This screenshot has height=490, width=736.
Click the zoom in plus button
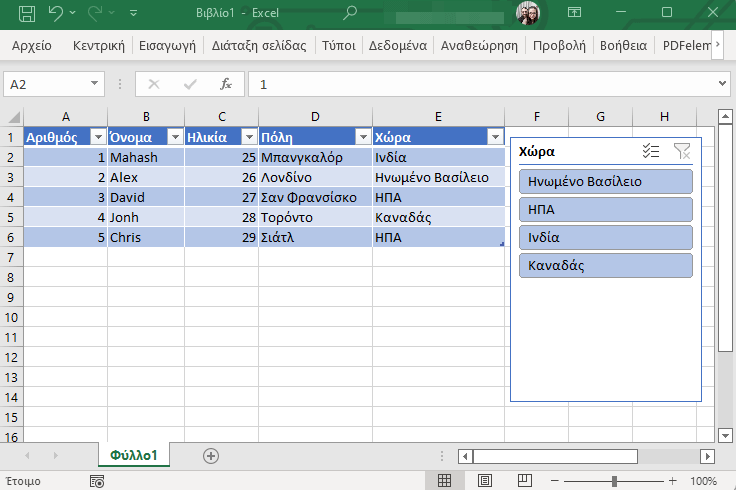tap(672, 481)
